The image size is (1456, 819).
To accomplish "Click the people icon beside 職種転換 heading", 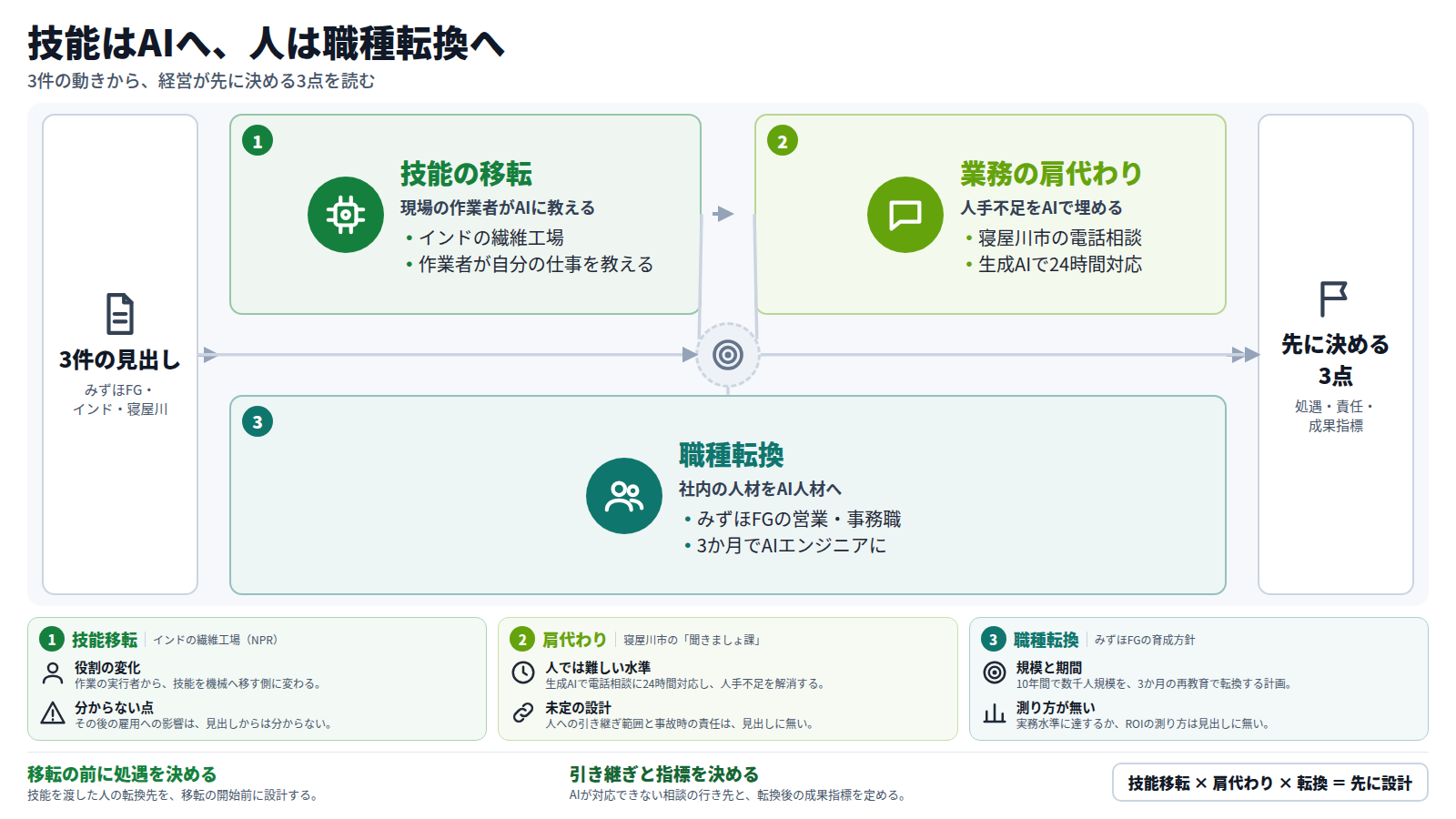I will pyautogui.click(x=624, y=496).
